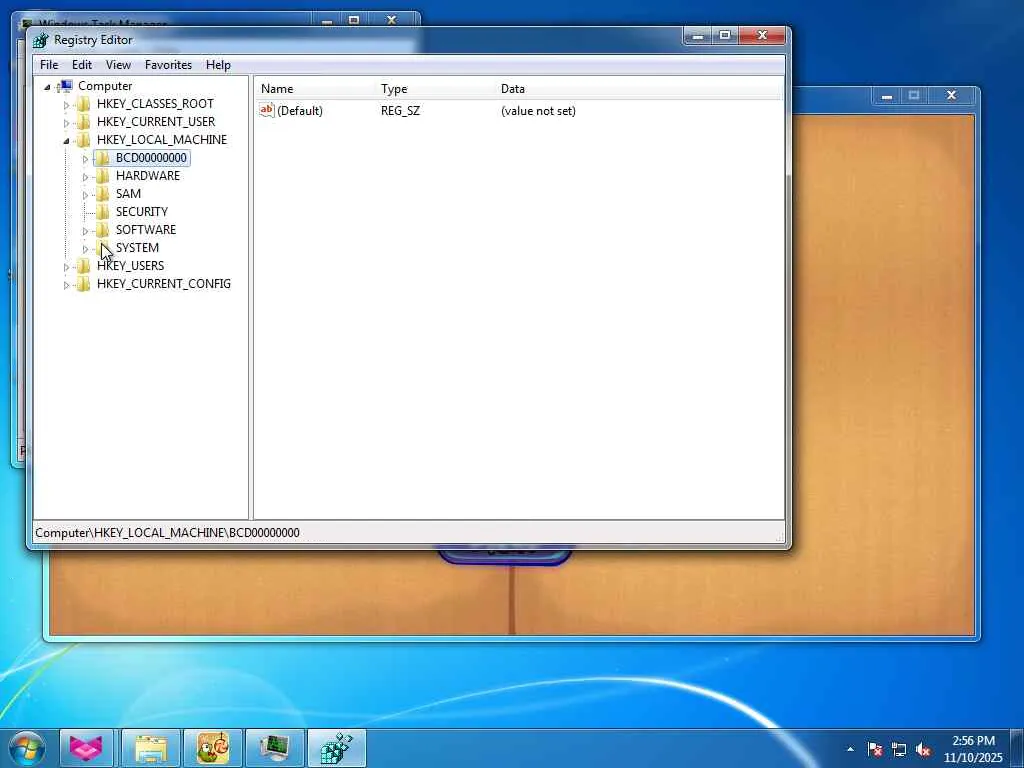Screen dimensions: 1024x768
Task: Select the SECURITY key label
Action: pyautogui.click(x=142, y=212)
